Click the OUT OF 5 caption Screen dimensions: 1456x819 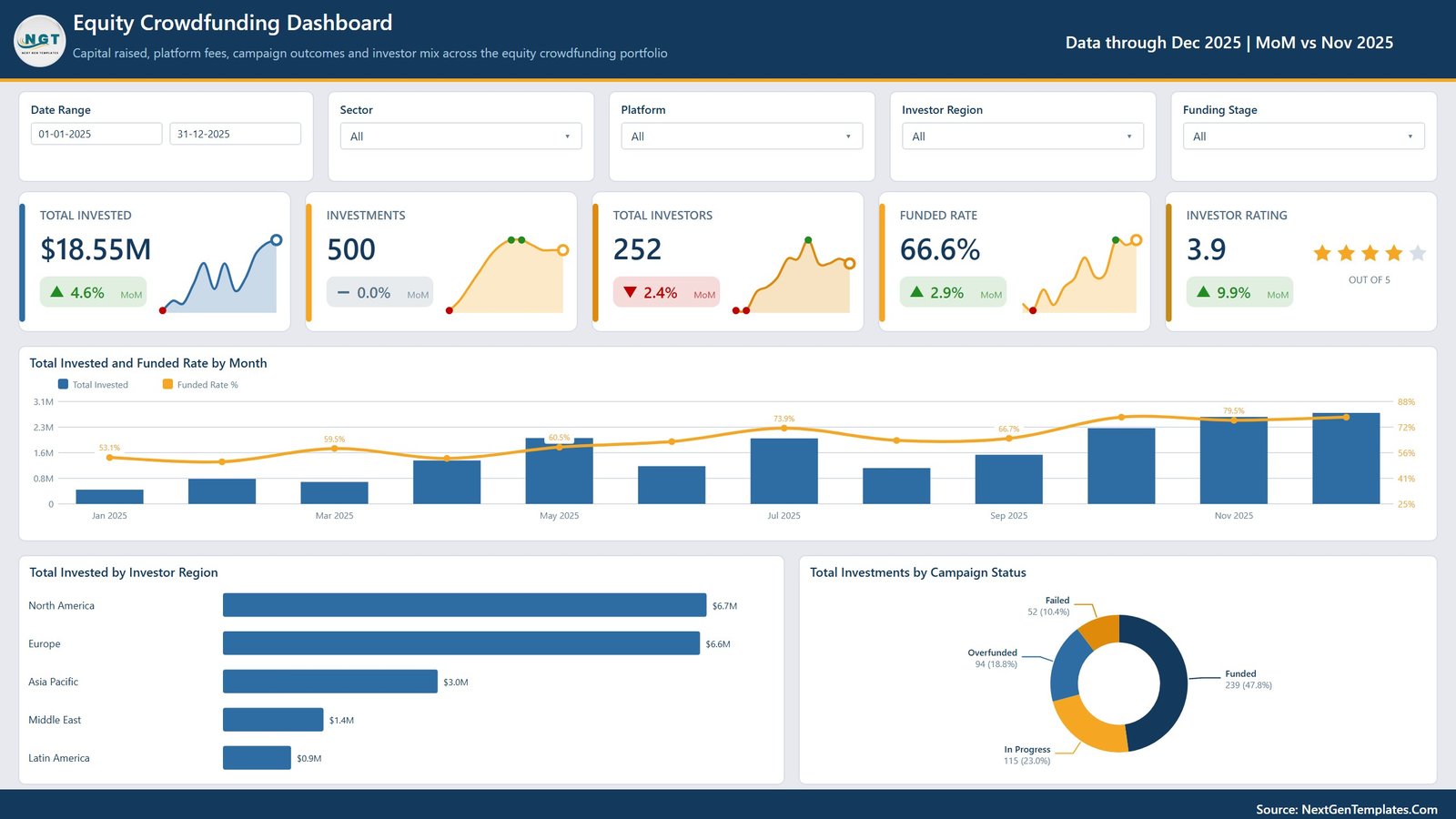click(1370, 280)
